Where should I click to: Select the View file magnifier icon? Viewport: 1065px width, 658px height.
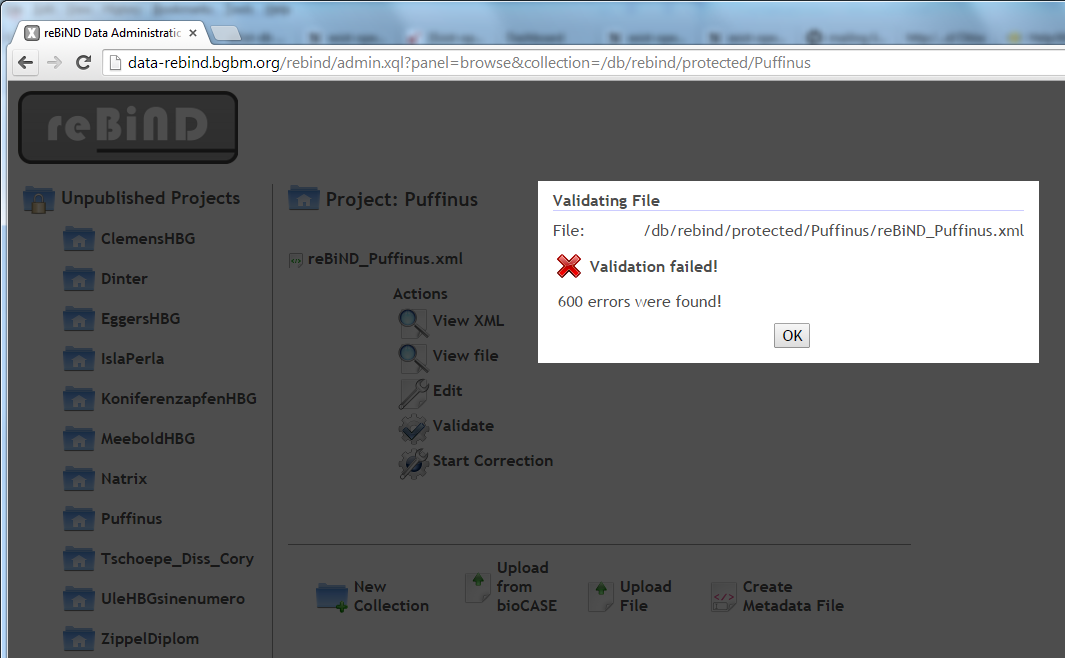(412, 356)
